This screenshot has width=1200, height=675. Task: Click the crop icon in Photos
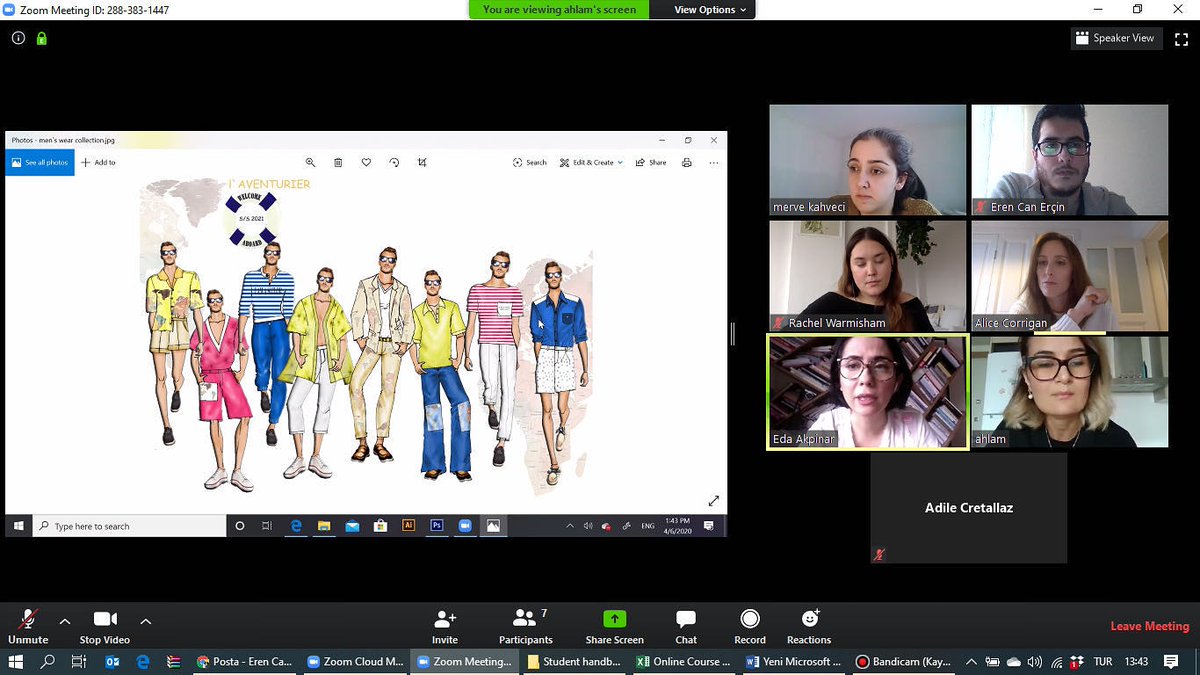(422, 162)
